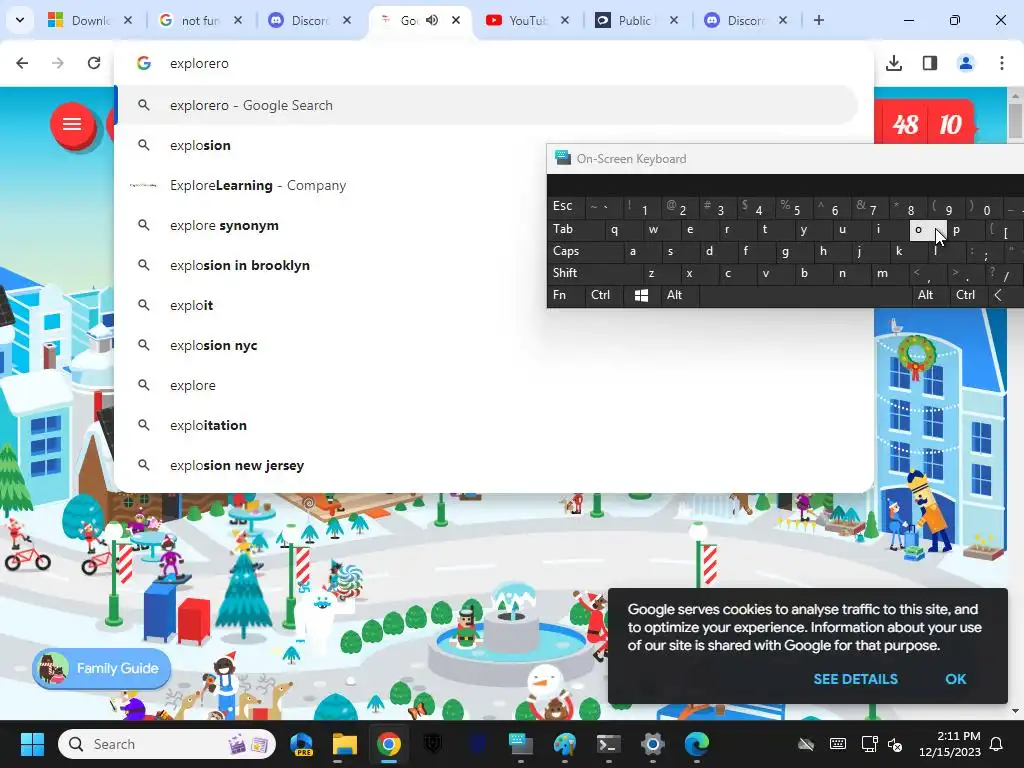This screenshot has width=1024, height=768.
Task: Toggle Chrome side panel
Action: (x=930, y=63)
